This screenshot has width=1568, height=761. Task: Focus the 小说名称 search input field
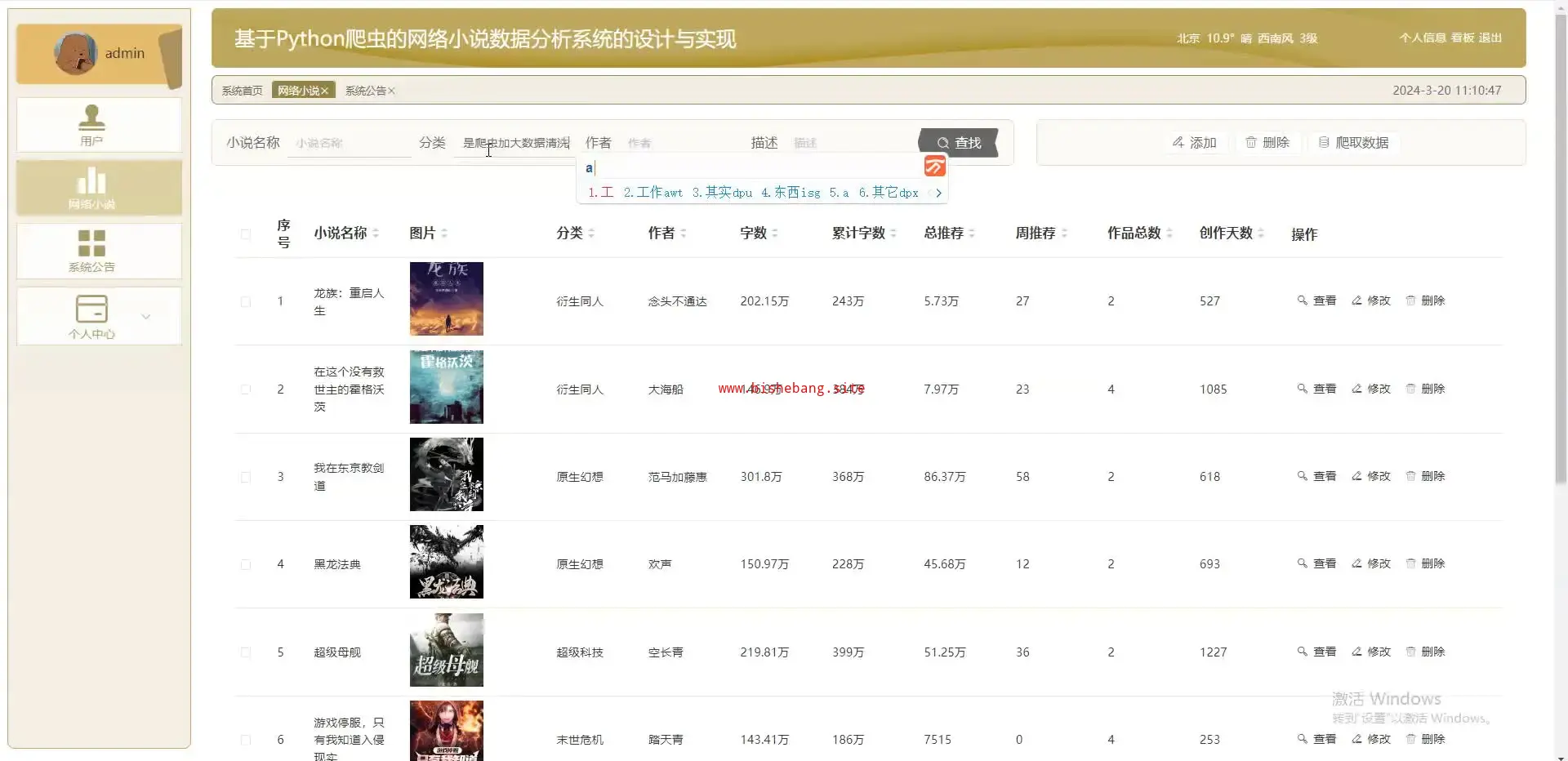coord(350,143)
